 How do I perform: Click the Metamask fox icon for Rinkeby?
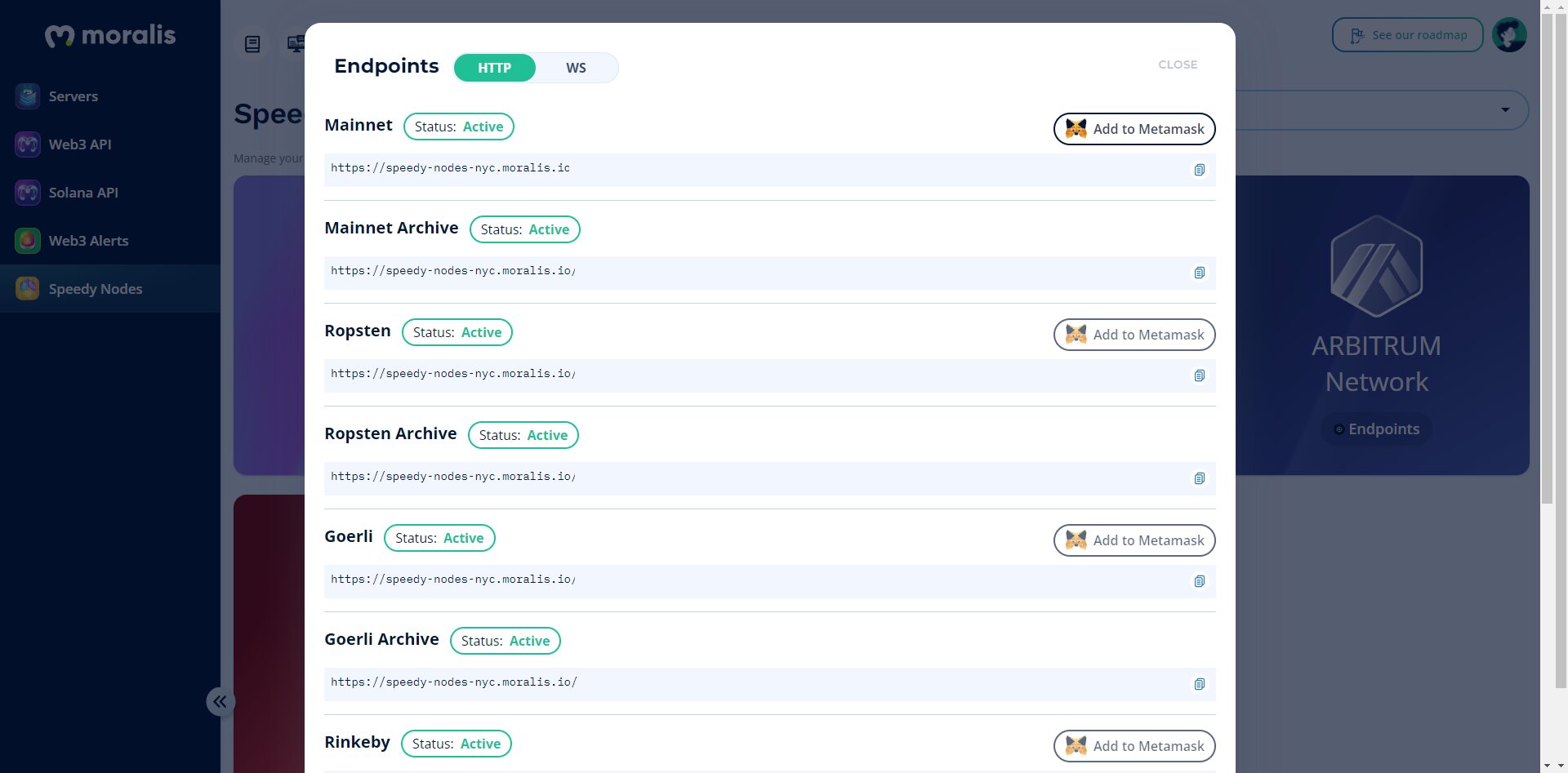pos(1076,745)
